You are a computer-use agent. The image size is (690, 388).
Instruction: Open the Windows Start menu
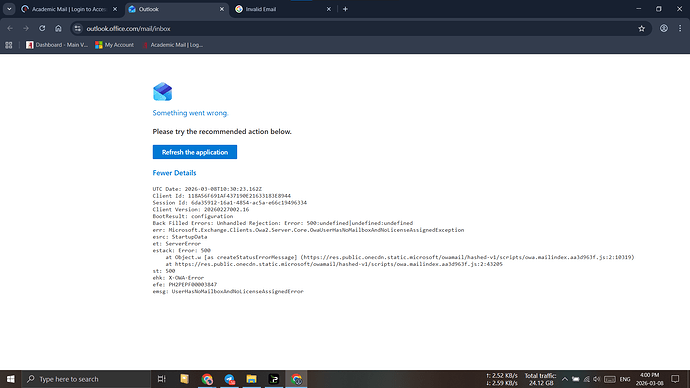pyautogui.click(x=11, y=379)
